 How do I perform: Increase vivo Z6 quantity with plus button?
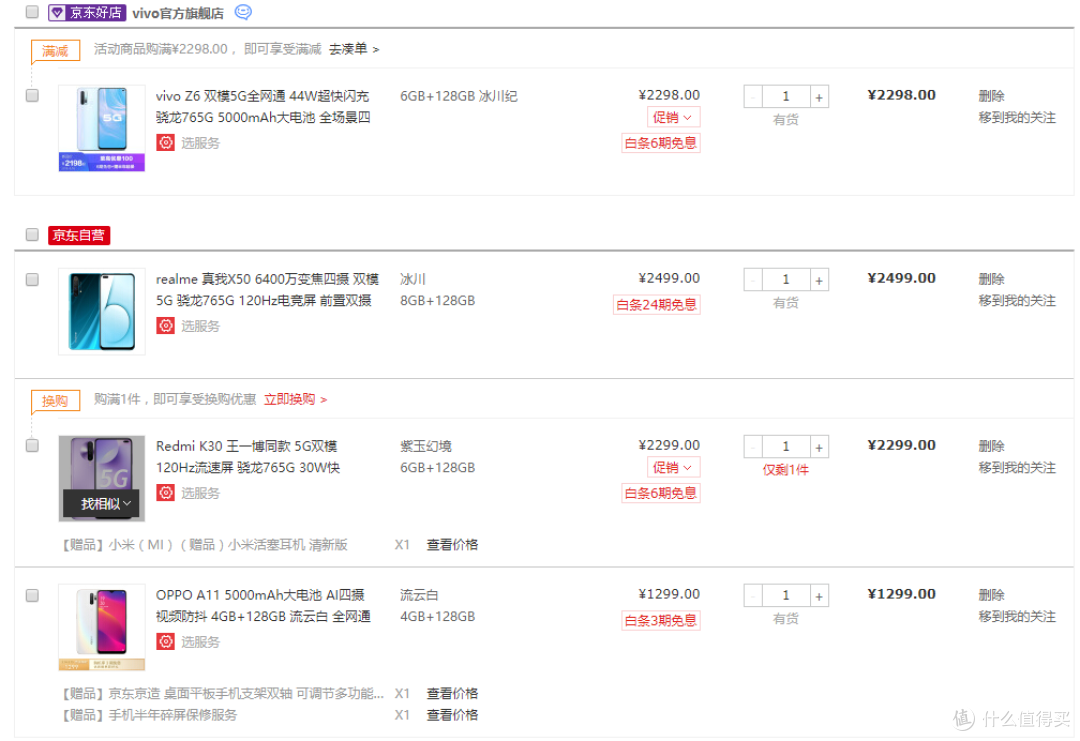819,97
